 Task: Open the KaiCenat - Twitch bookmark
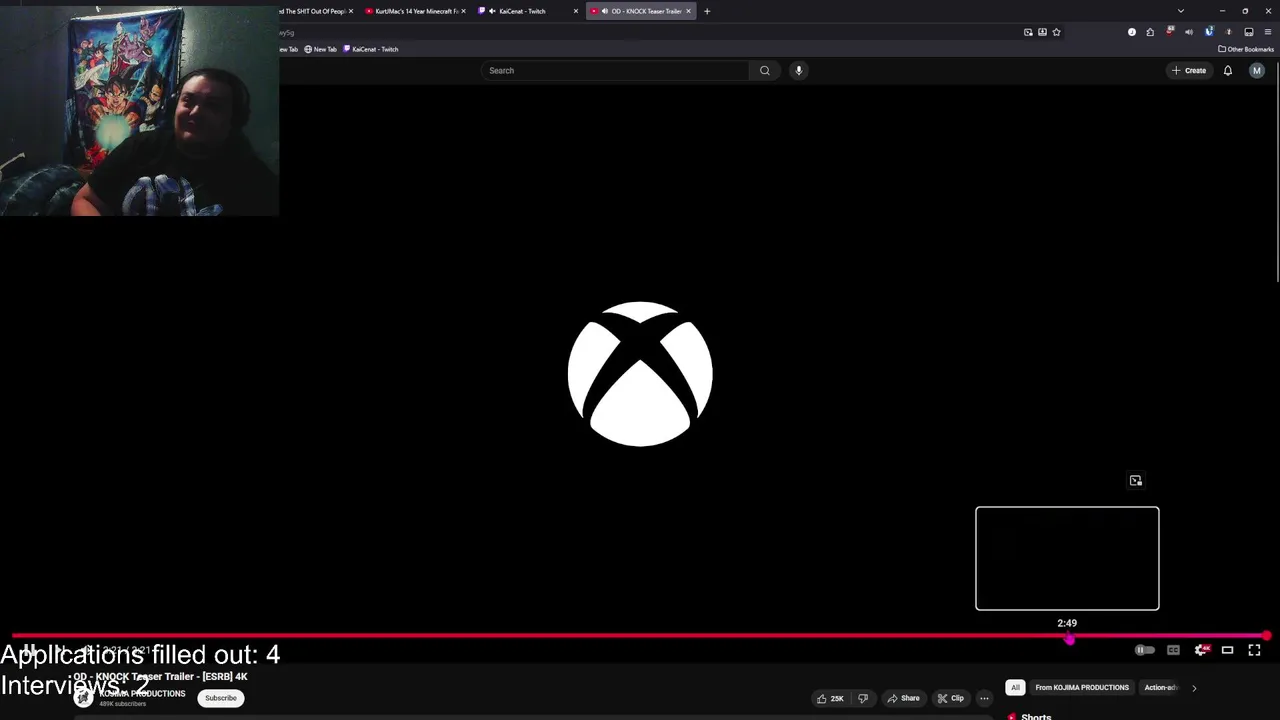tap(371, 49)
